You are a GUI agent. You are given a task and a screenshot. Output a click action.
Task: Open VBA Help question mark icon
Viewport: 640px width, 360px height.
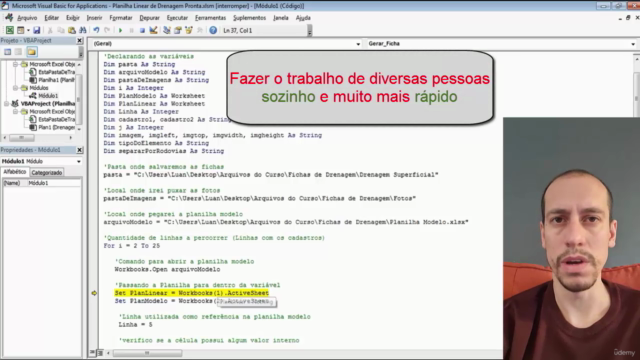213,30
